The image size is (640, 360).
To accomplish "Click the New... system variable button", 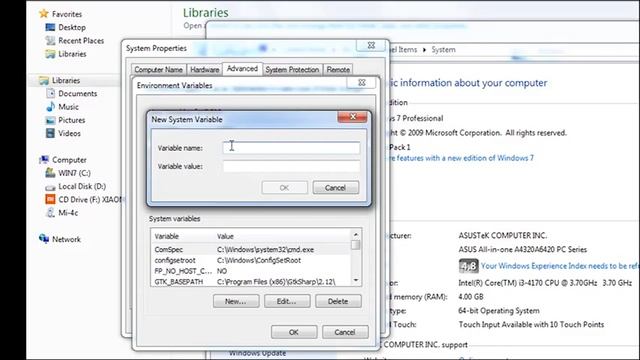I will tap(236, 301).
